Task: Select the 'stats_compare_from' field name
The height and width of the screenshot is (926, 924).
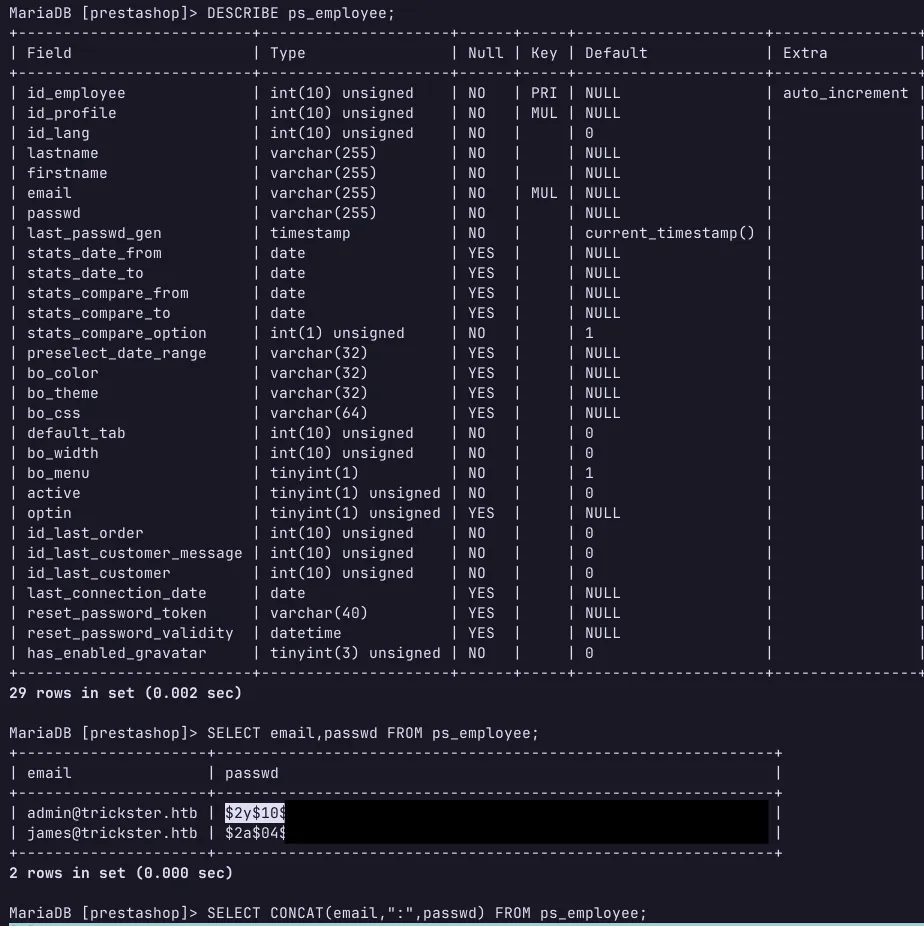Action: 107,294
